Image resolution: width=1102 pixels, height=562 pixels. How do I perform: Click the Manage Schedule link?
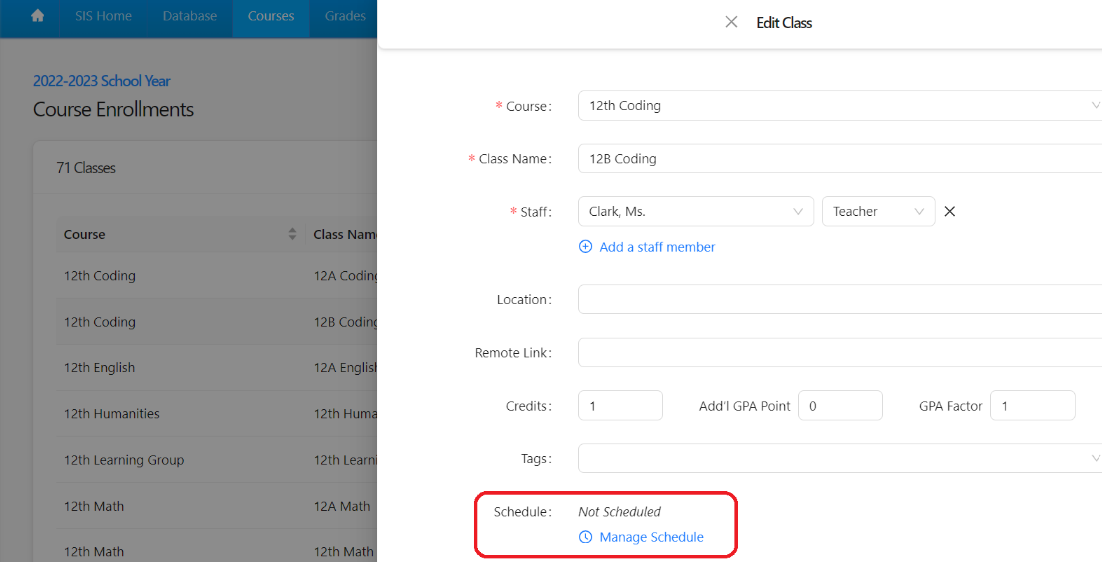click(652, 537)
